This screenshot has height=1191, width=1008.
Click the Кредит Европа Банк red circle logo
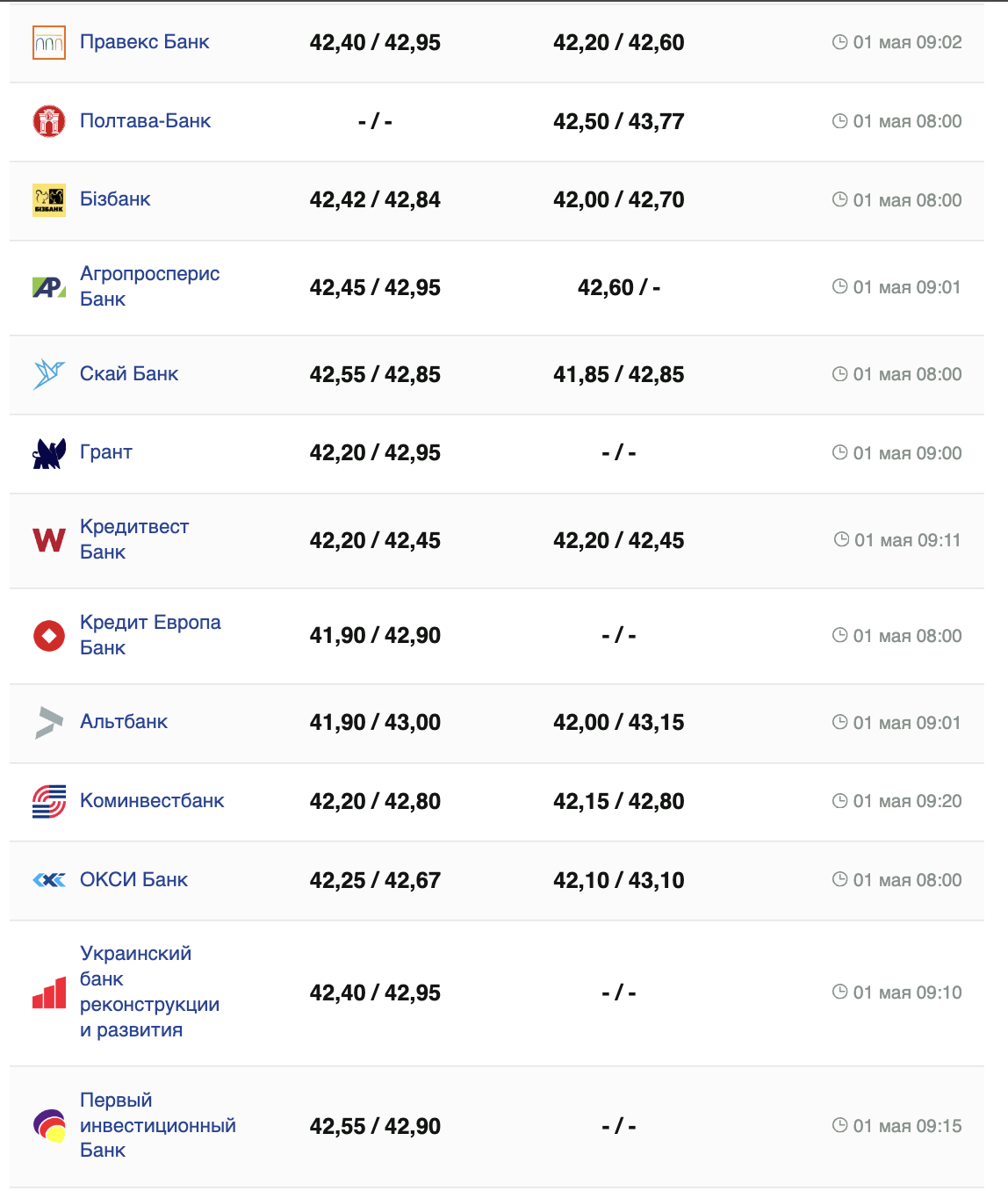tap(49, 635)
